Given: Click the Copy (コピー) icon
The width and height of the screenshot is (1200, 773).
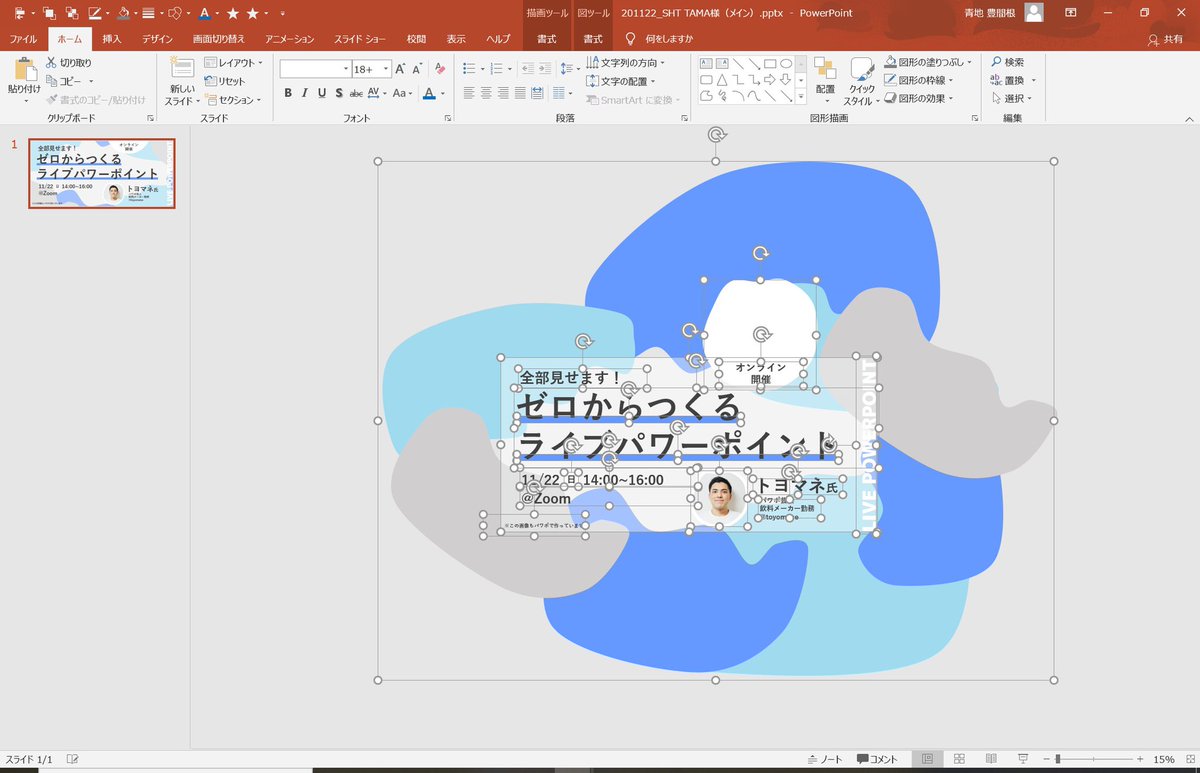Looking at the screenshot, I should pyautogui.click(x=51, y=81).
